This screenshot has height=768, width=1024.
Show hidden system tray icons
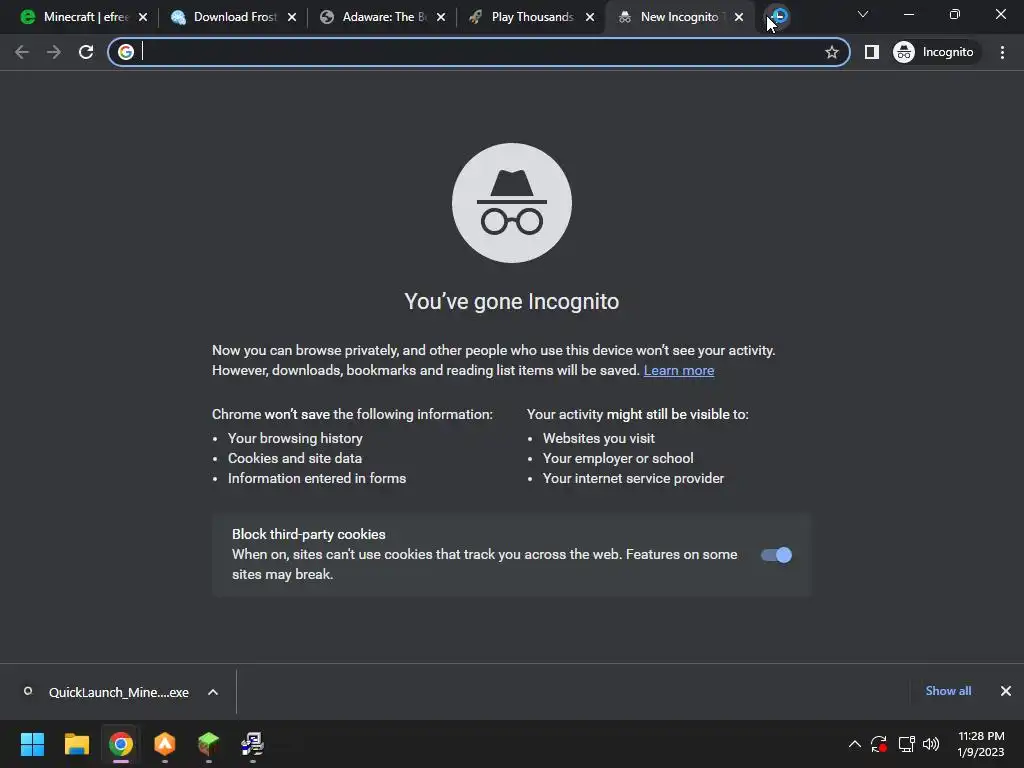[854, 744]
